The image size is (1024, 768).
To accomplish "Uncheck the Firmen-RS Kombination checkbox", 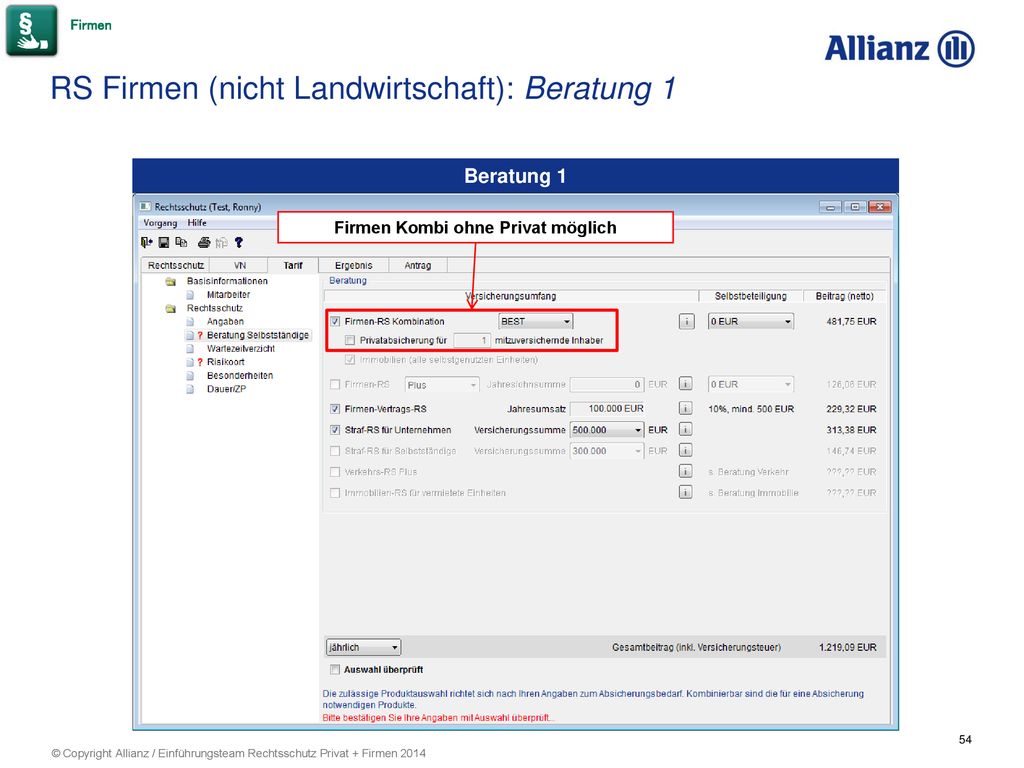I will 335,321.
